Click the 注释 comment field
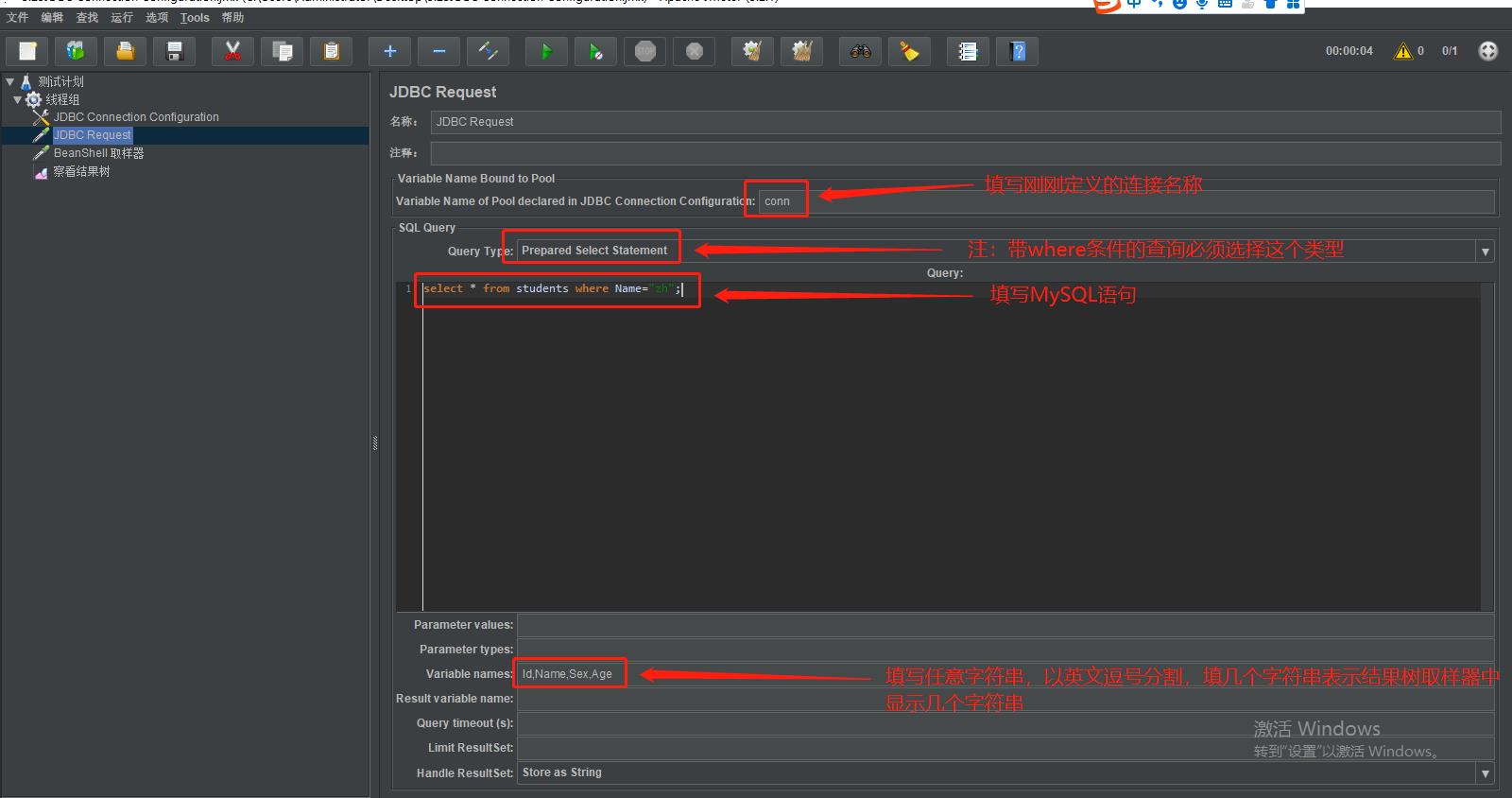The height and width of the screenshot is (798, 1512). (x=965, y=153)
